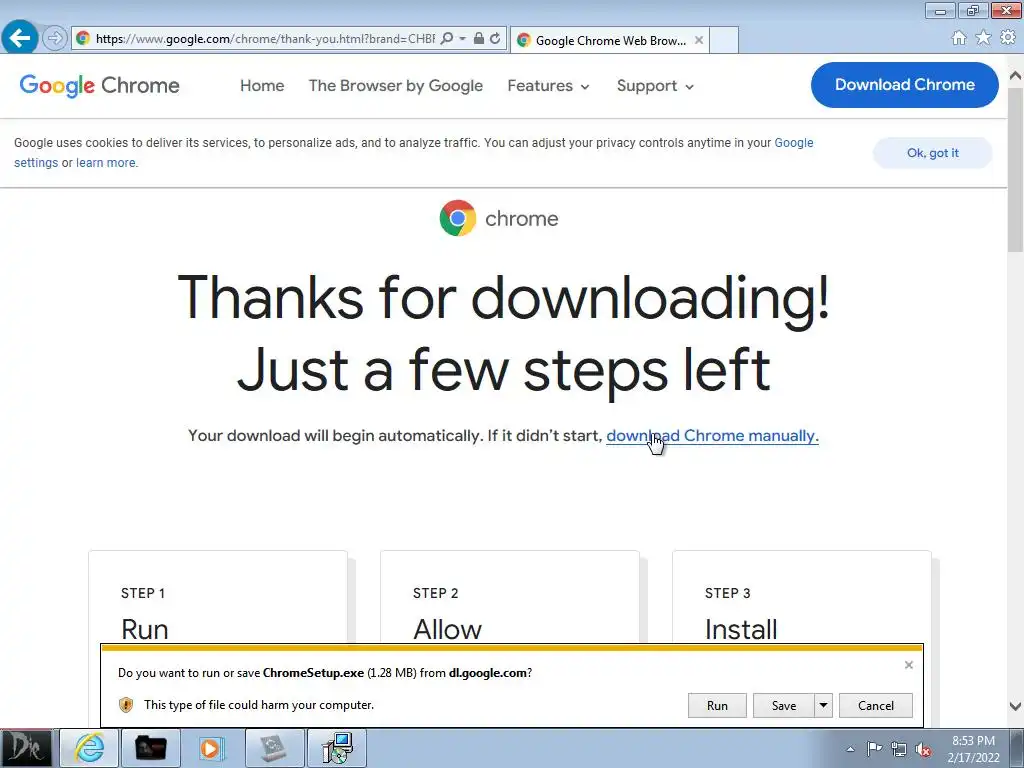This screenshot has width=1024, height=768.
Task: Cancel the ChromeSetup.exe download
Action: (876, 705)
